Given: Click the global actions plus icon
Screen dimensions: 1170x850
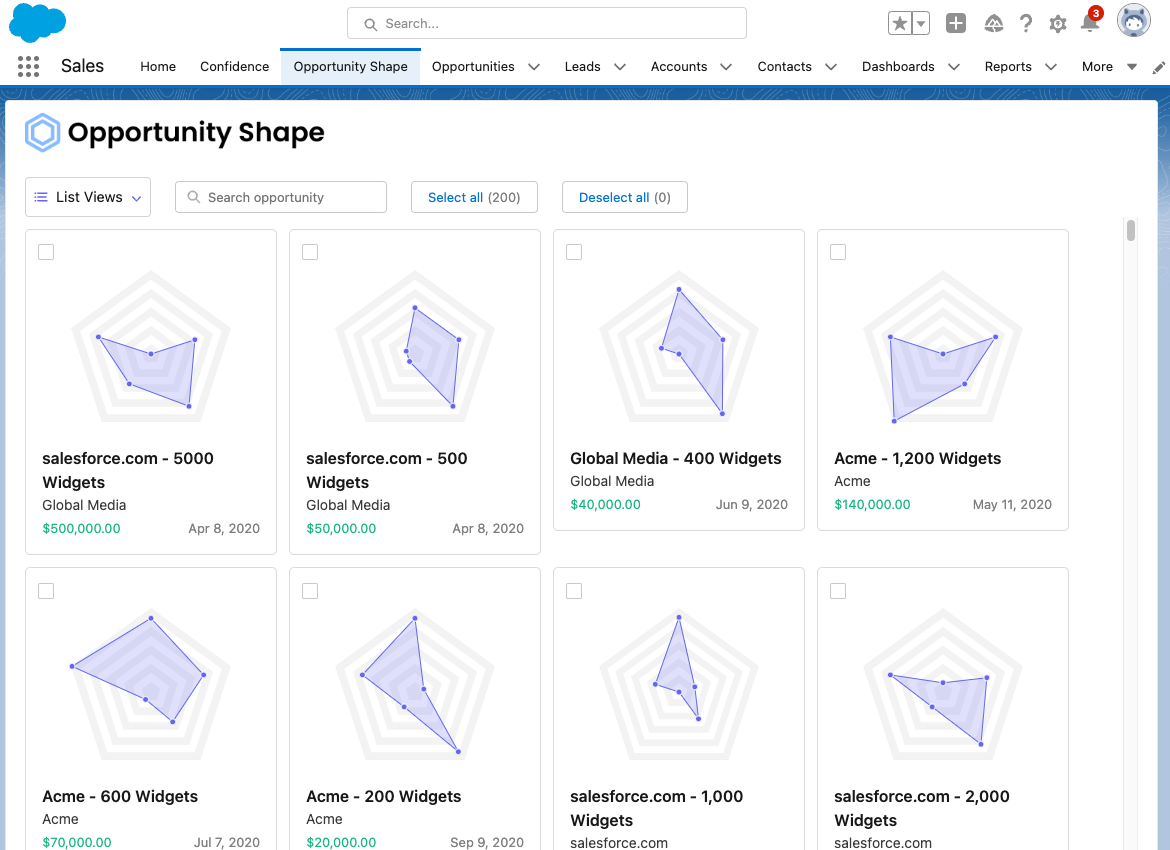Looking at the screenshot, I should pos(956,24).
